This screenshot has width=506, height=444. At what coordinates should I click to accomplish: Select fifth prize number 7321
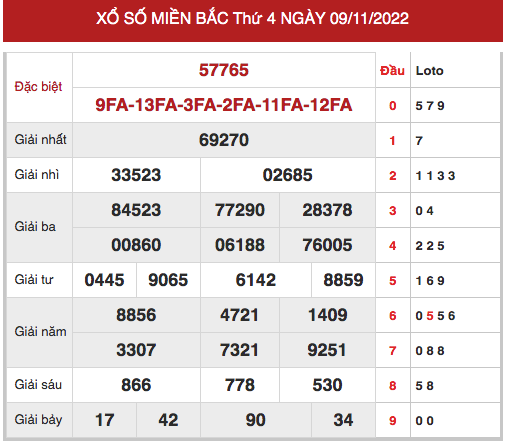(x=239, y=350)
